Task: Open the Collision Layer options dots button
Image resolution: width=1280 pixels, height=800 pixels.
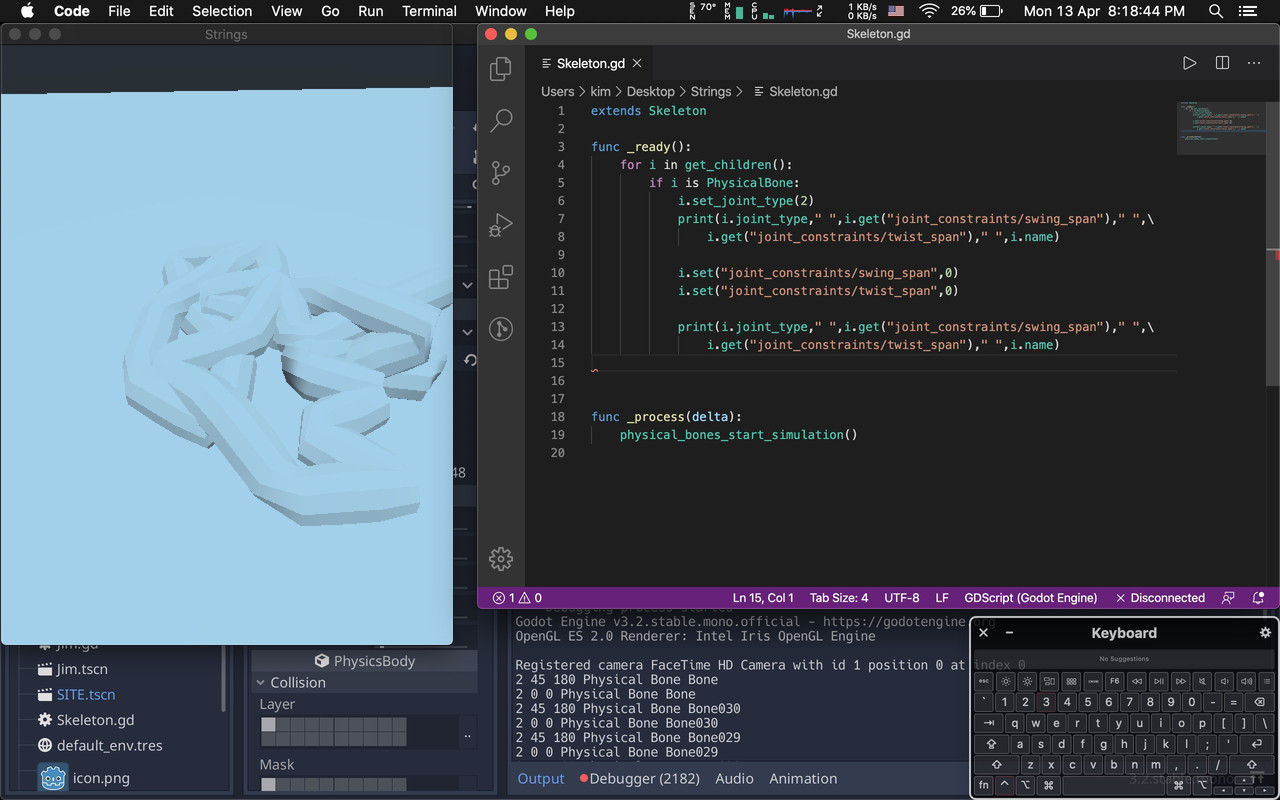Action: click(468, 733)
